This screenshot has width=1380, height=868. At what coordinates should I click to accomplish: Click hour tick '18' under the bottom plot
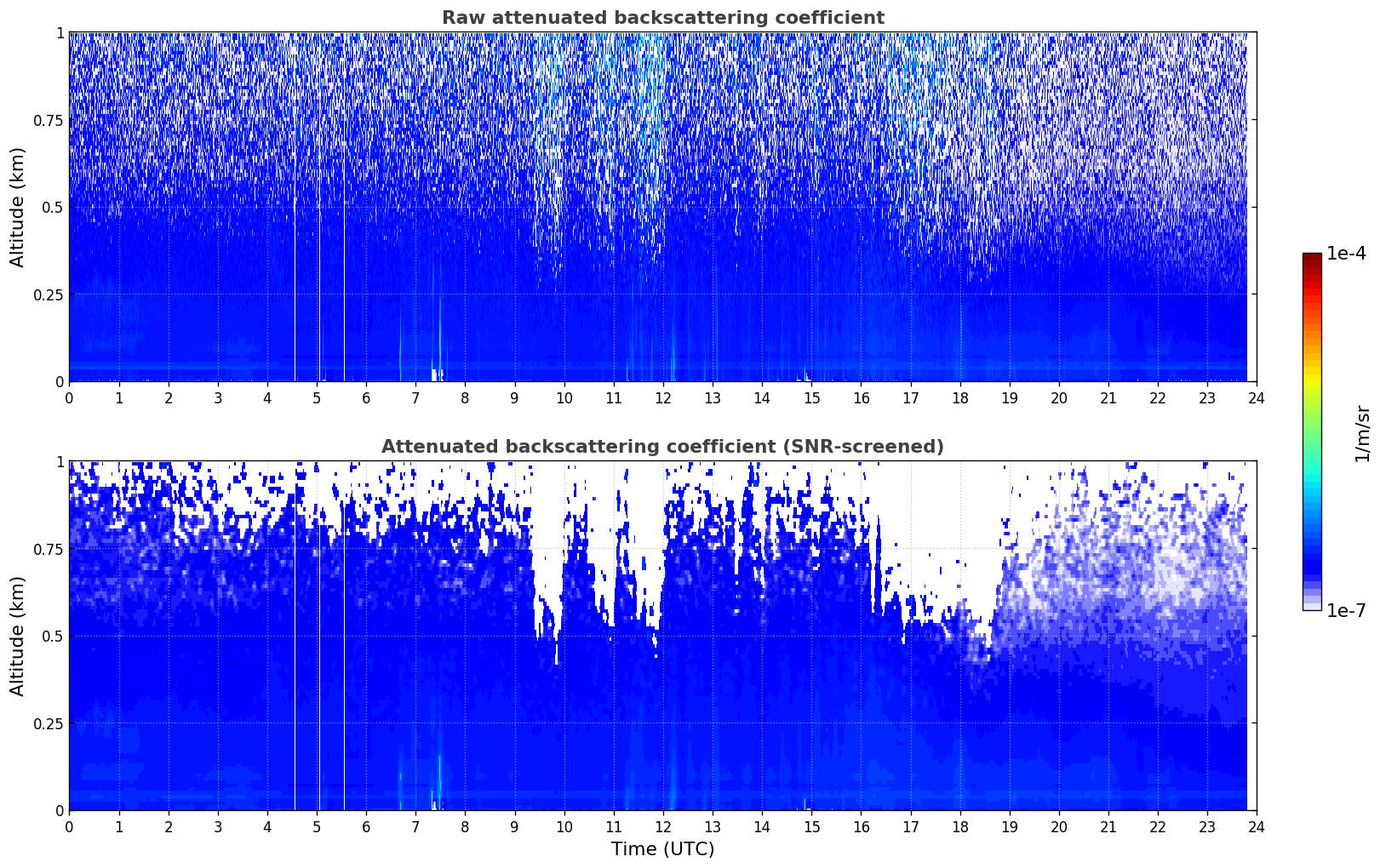click(960, 826)
